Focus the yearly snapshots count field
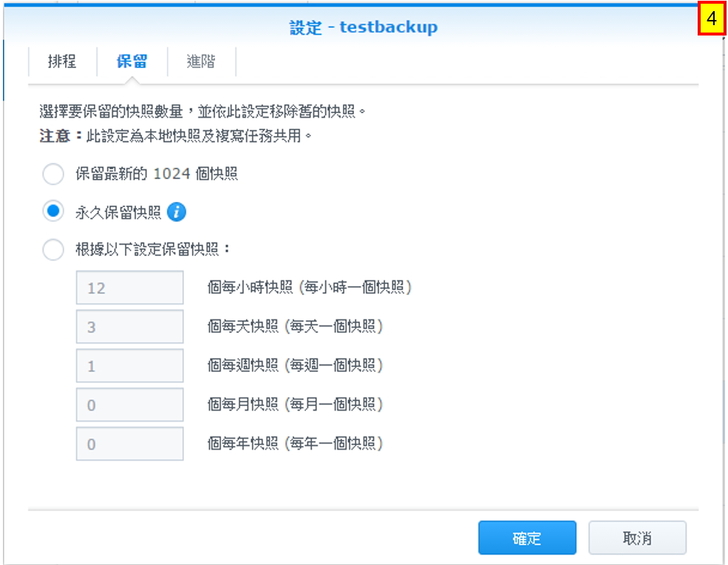Image resolution: width=728 pixels, height=565 pixels. 129,444
